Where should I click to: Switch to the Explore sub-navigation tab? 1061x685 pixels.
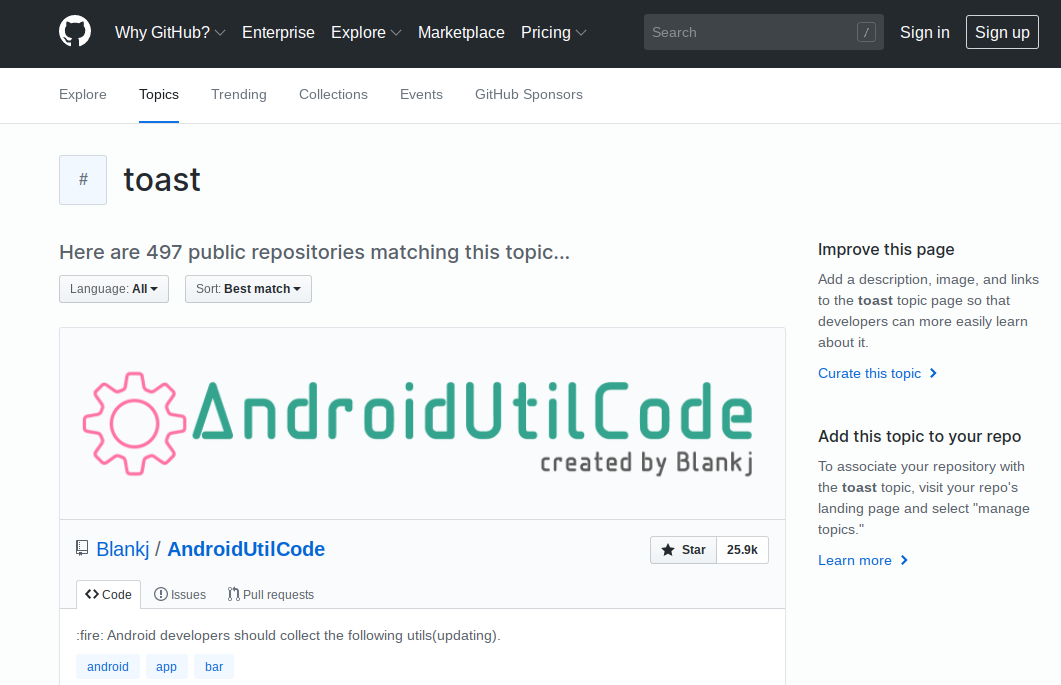coord(83,95)
